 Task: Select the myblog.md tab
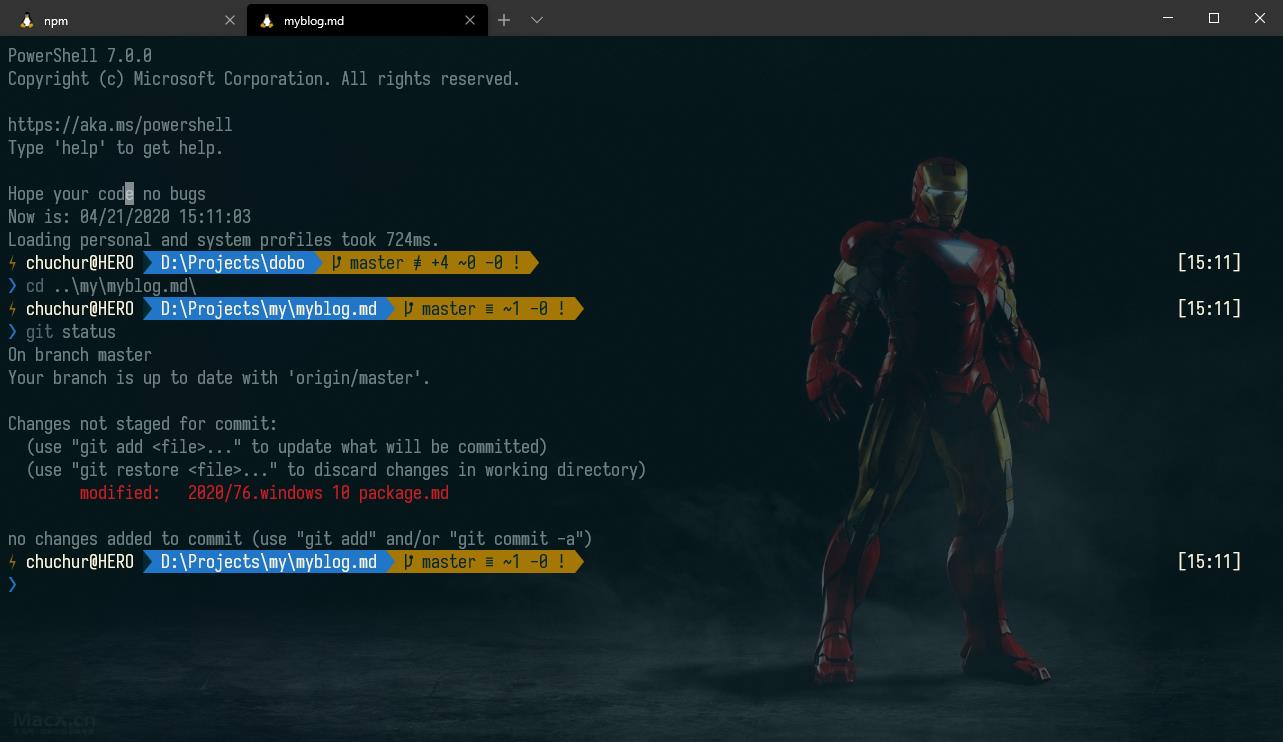365,20
